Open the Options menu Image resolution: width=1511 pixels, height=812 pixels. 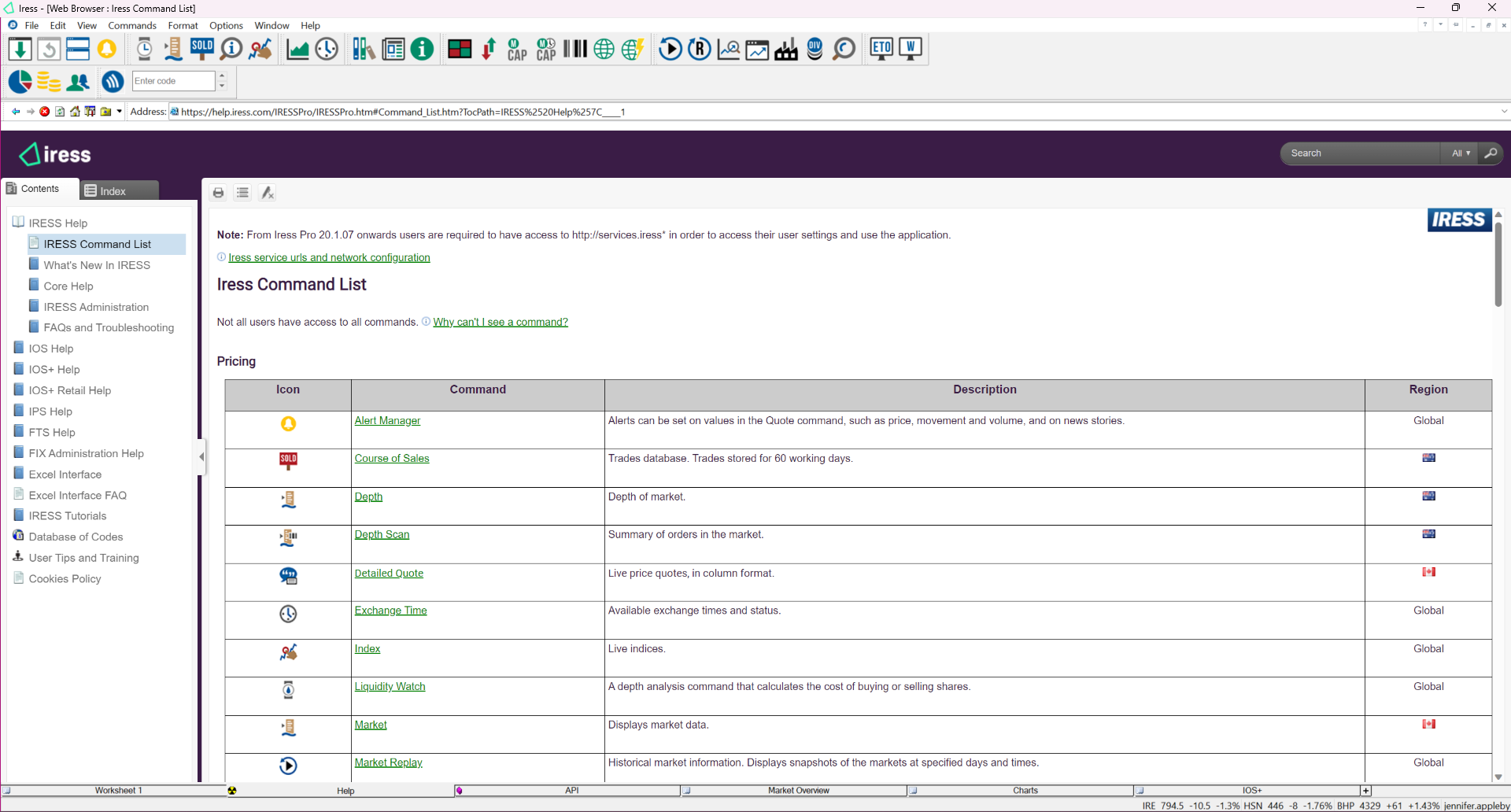click(226, 25)
